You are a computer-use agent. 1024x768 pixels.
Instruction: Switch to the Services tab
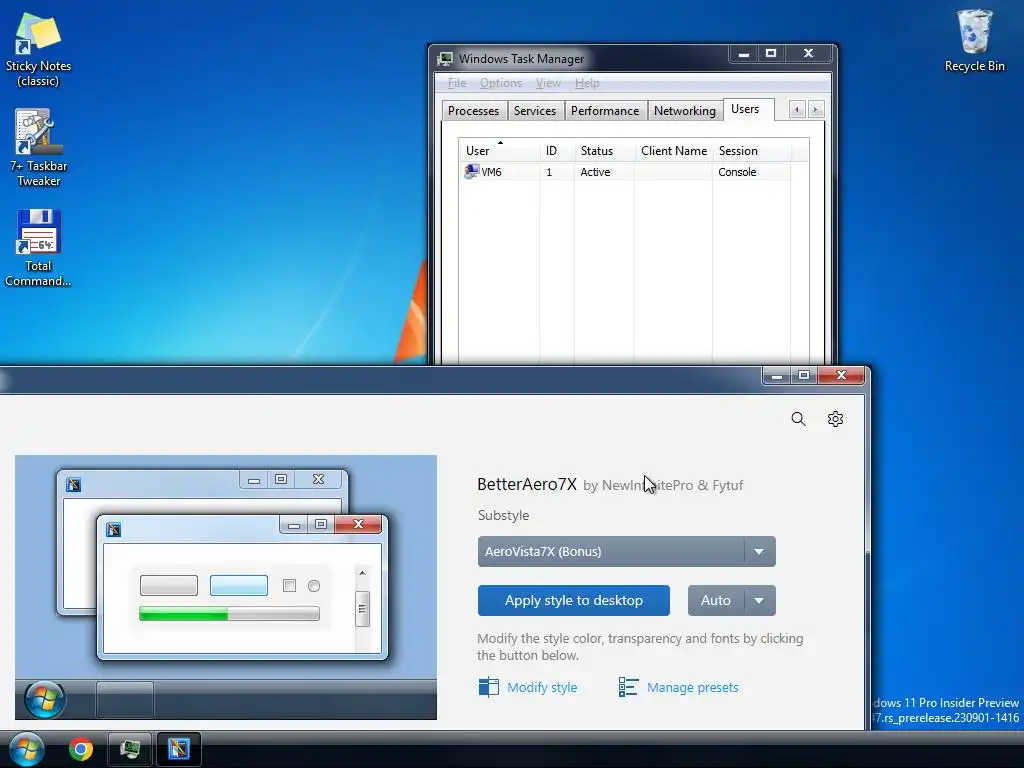click(x=535, y=110)
